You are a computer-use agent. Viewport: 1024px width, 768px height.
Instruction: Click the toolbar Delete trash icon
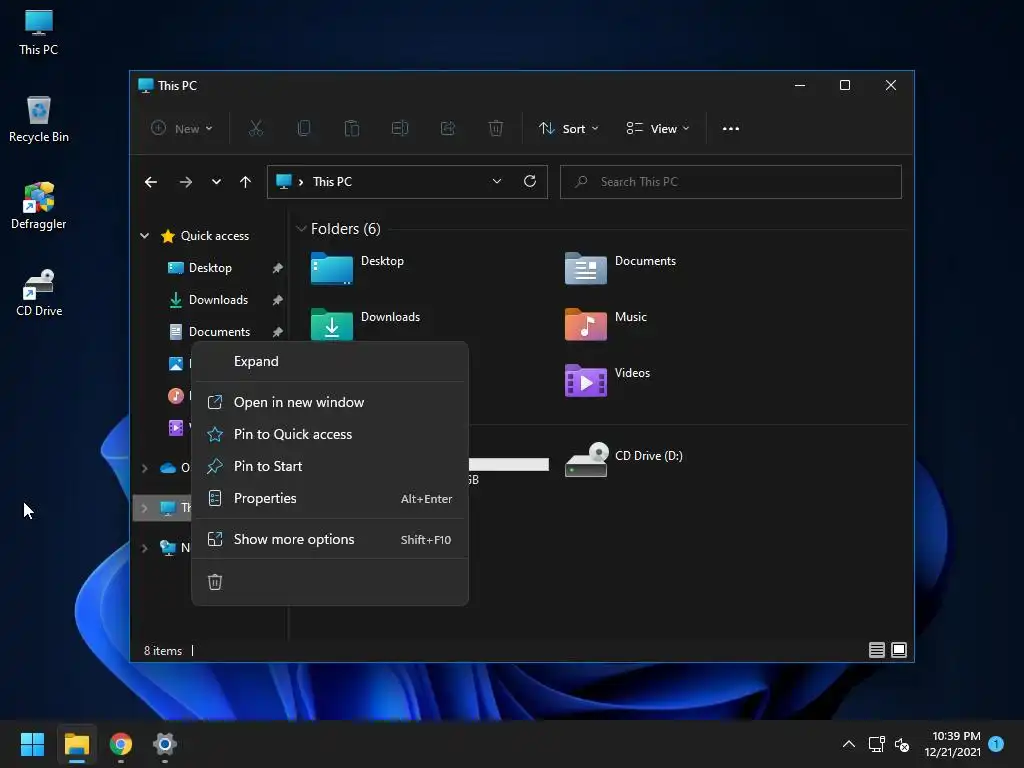click(496, 129)
